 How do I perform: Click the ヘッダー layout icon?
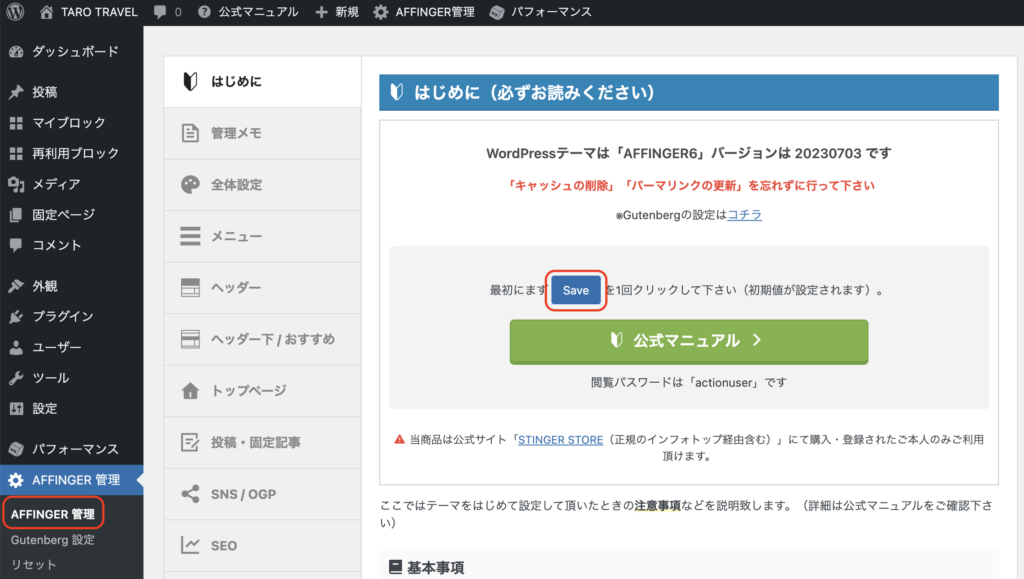pyautogui.click(x=190, y=287)
